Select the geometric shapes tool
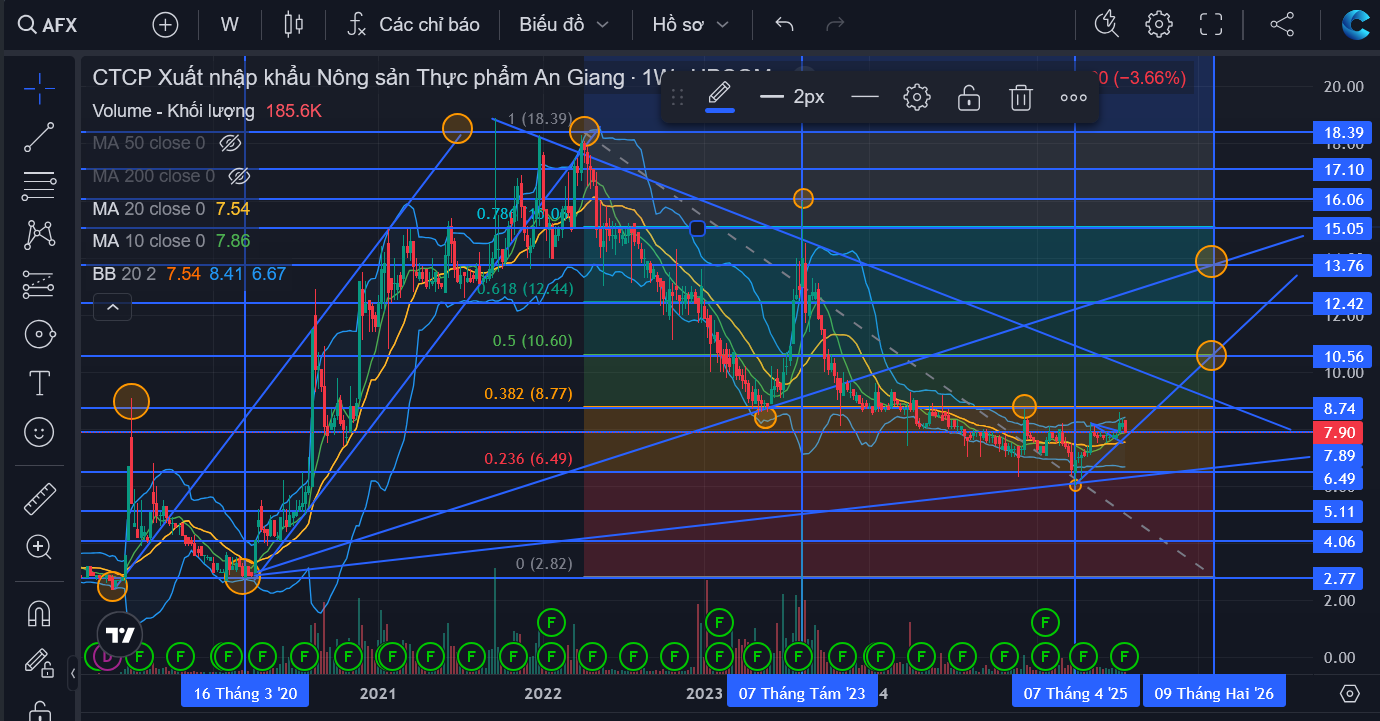The width and height of the screenshot is (1380, 721). coord(39,334)
